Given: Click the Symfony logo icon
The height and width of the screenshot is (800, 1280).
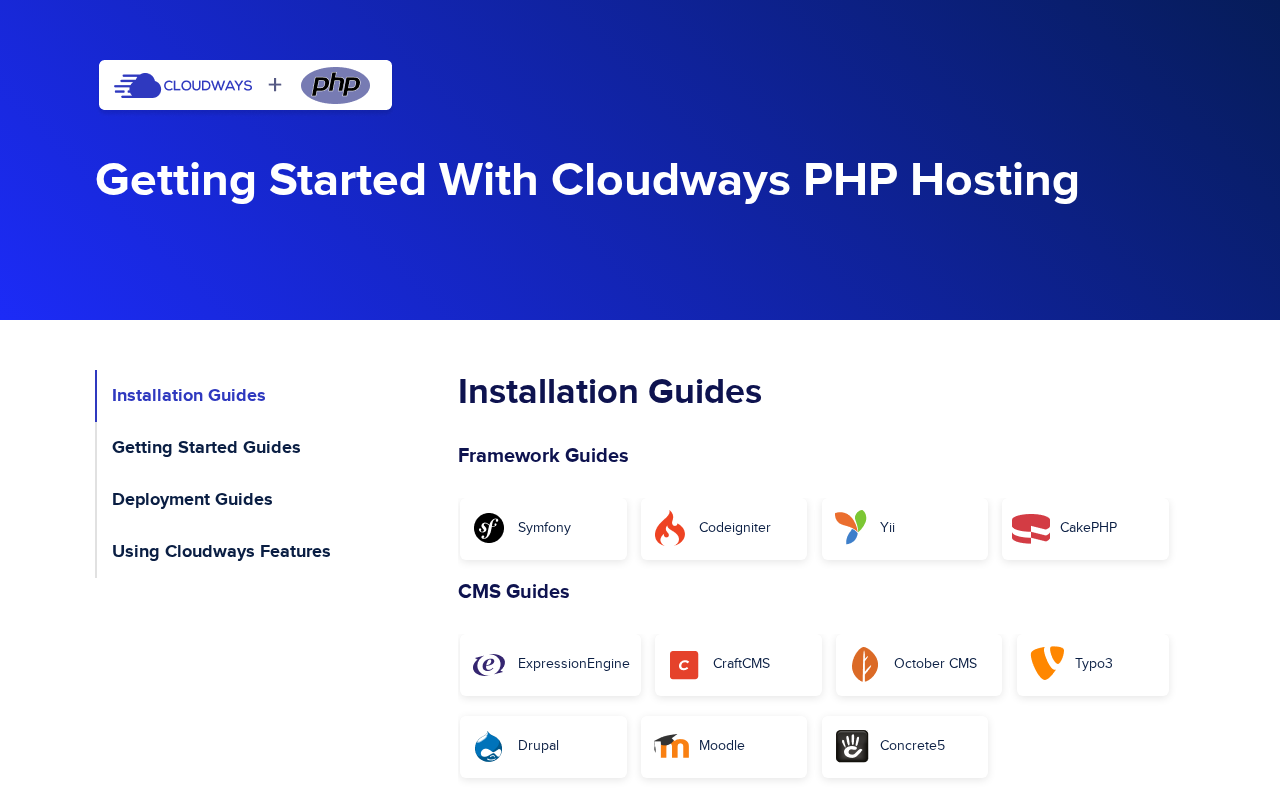Looking at the screenshot, I should [489, 528].
